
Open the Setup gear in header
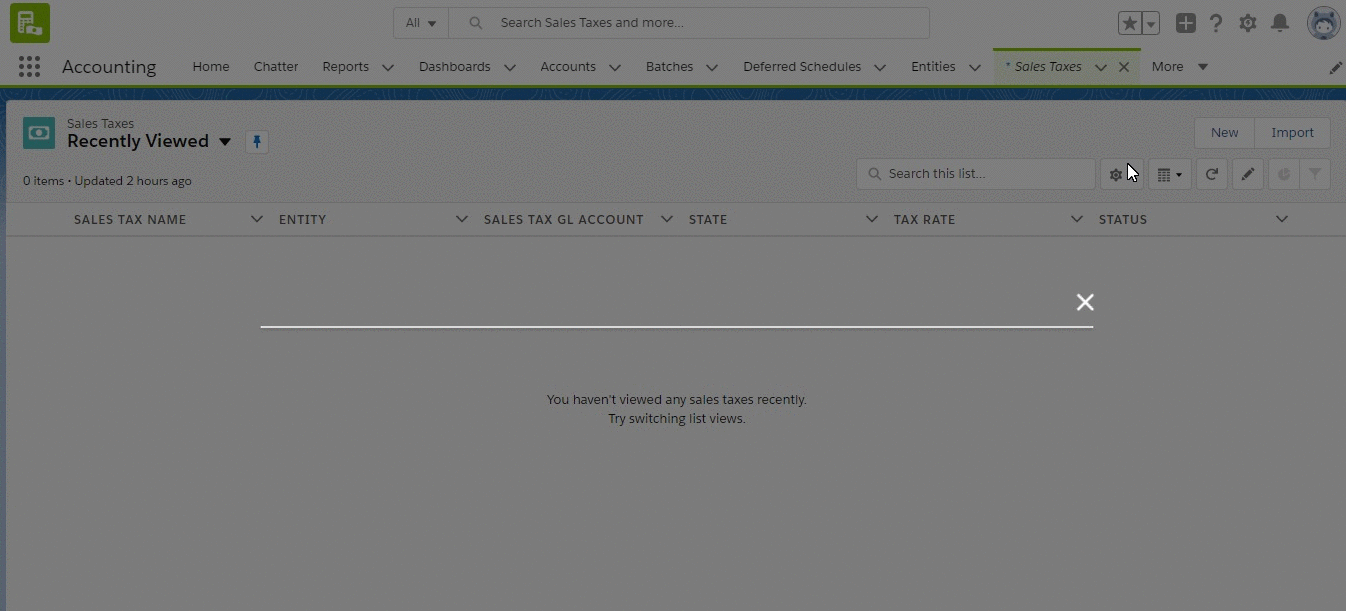(1248, 23)
